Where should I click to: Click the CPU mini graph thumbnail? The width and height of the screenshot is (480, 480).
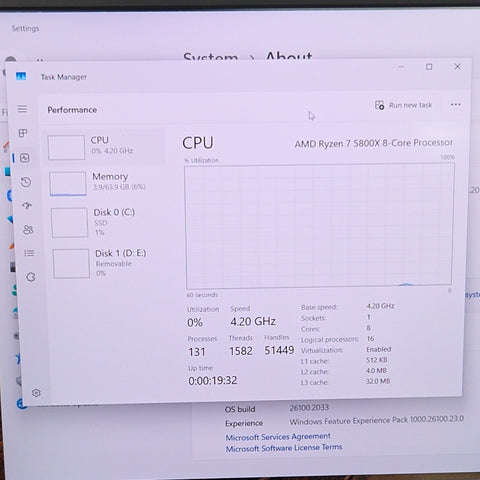(x=66, y=147)
